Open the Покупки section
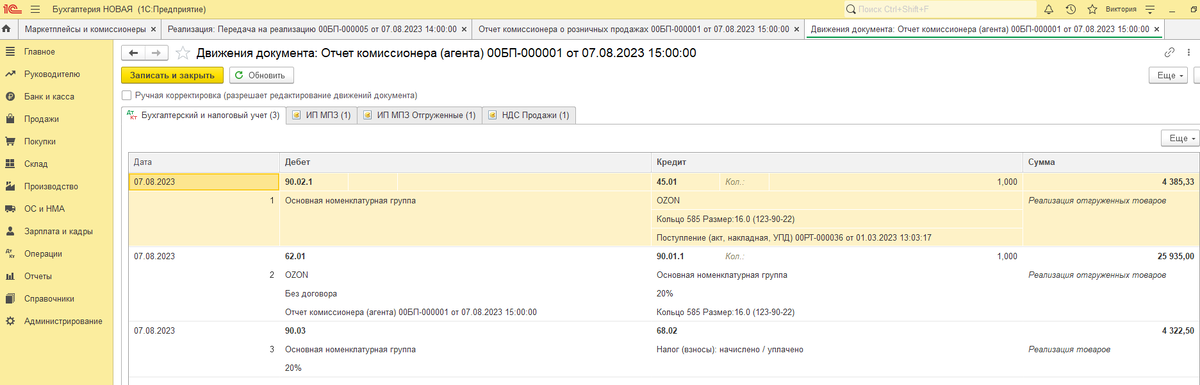The image size is (1200, 385). point(40,142)
